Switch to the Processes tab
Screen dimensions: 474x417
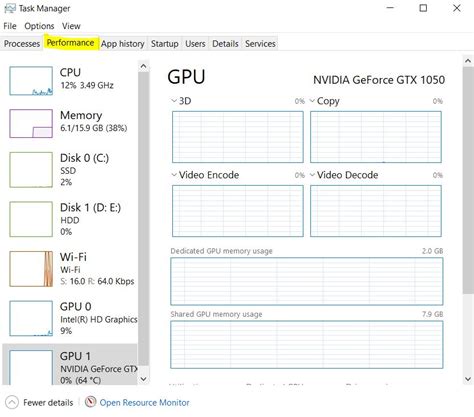coord(22,44)
